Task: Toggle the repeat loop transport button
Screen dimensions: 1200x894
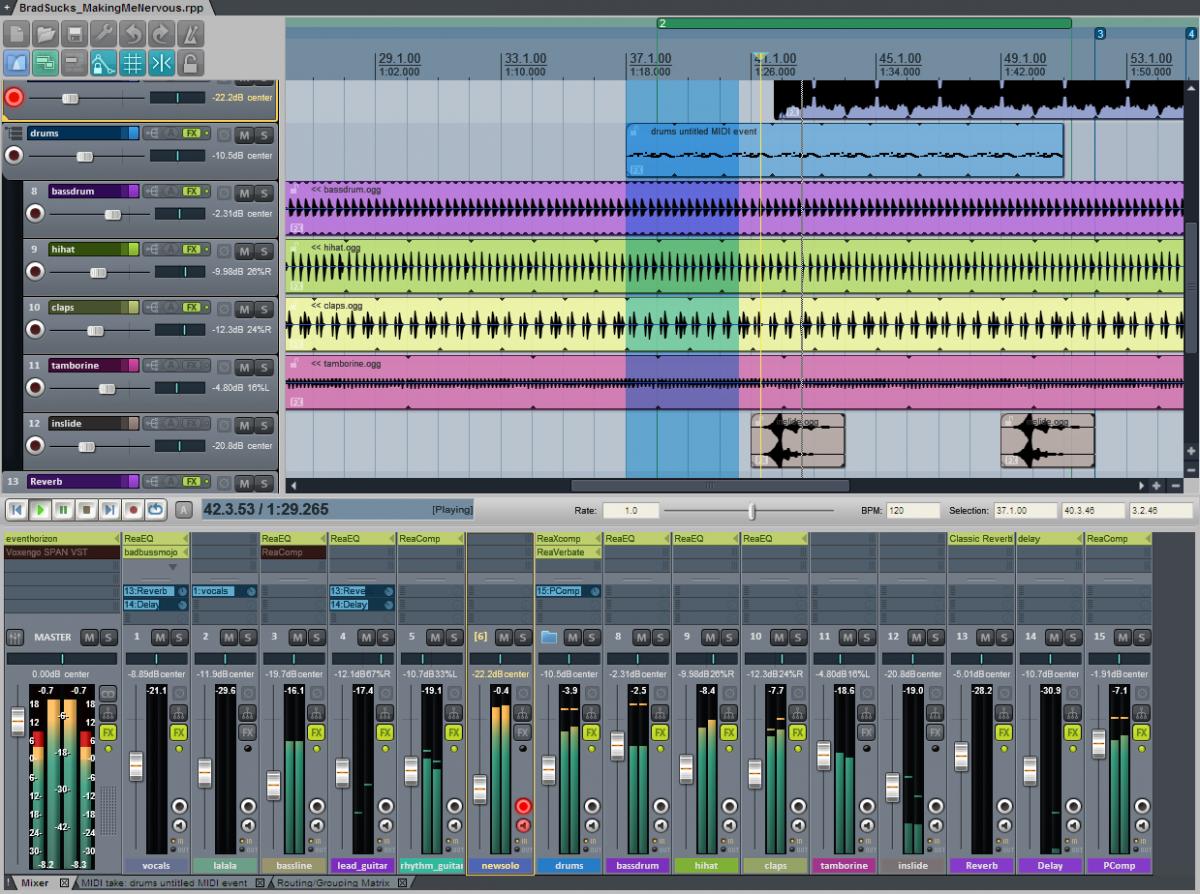Action: click(x=156, y=510)
